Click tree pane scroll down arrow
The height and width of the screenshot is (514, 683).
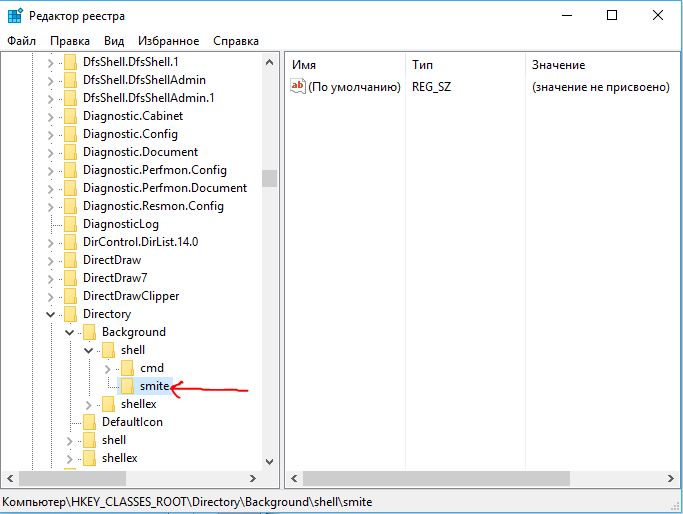270,462
